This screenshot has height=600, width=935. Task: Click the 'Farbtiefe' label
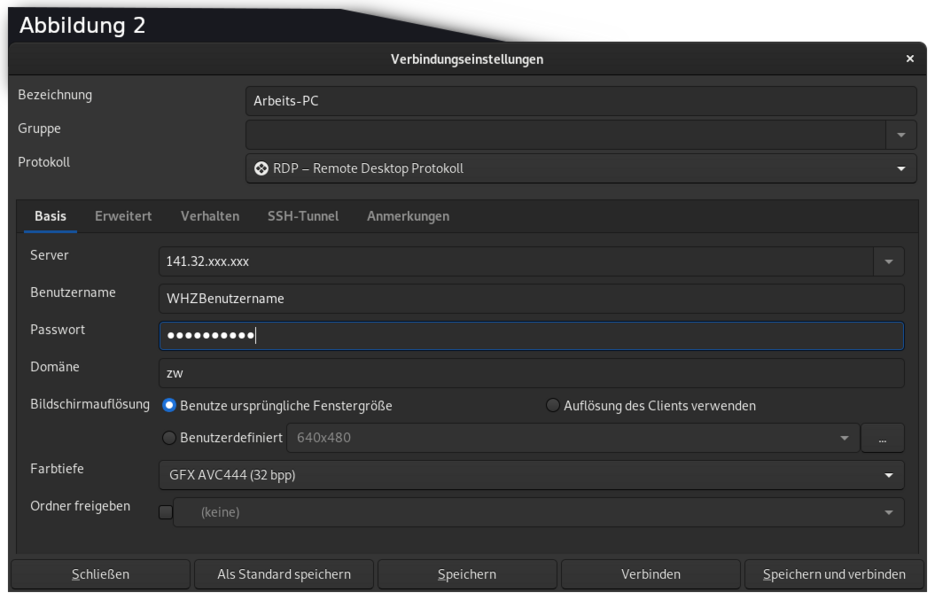point(57,469)
